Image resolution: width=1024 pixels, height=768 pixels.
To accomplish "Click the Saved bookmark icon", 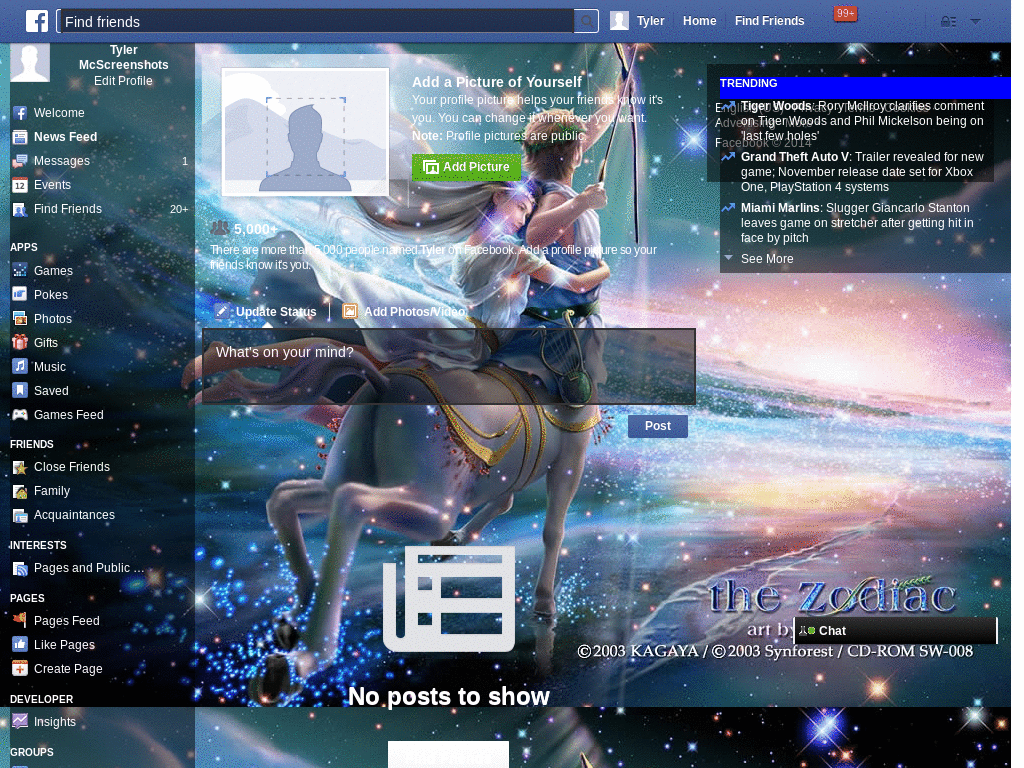I will [20, 391].
